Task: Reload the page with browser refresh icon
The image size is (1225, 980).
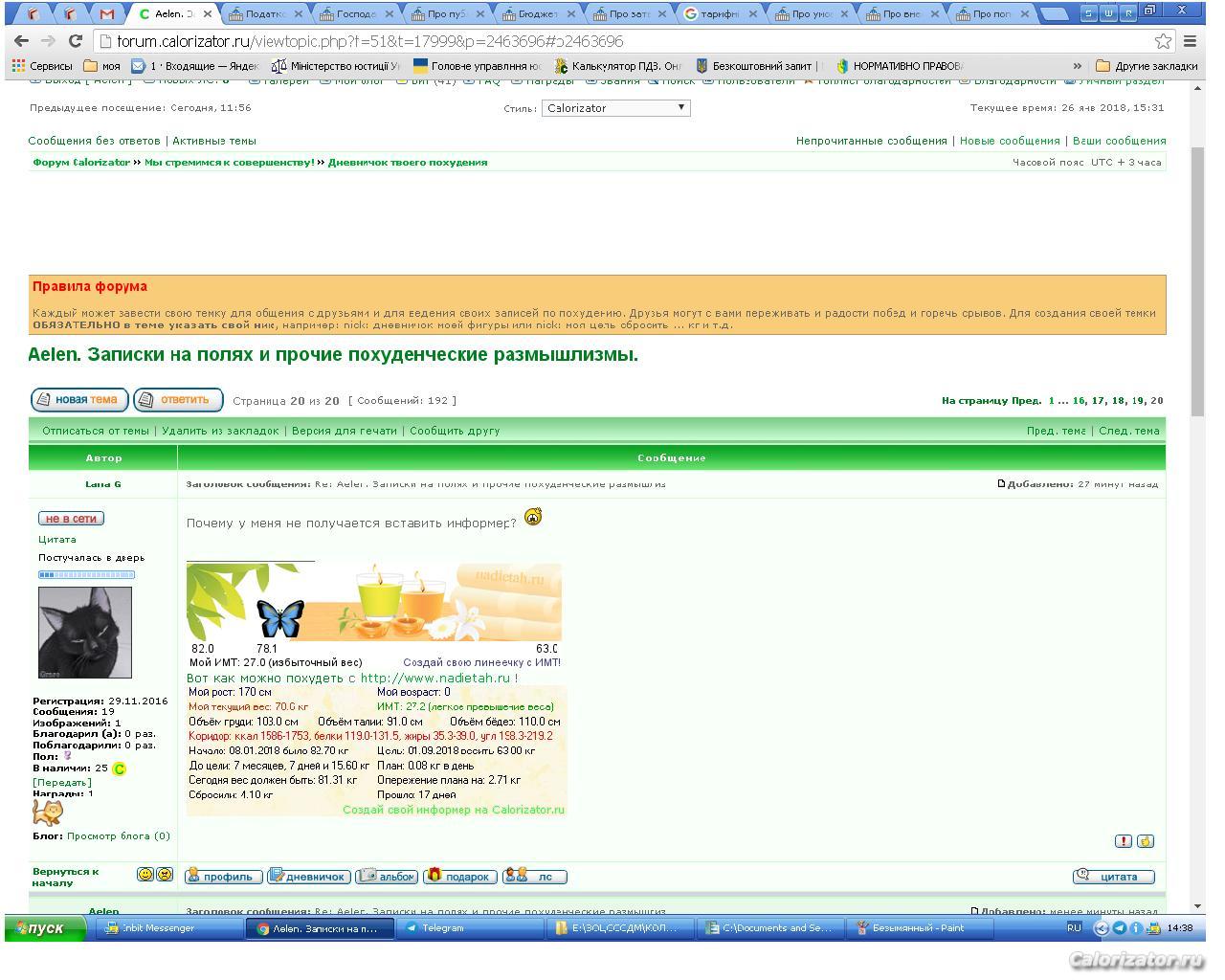Action: 75,41
